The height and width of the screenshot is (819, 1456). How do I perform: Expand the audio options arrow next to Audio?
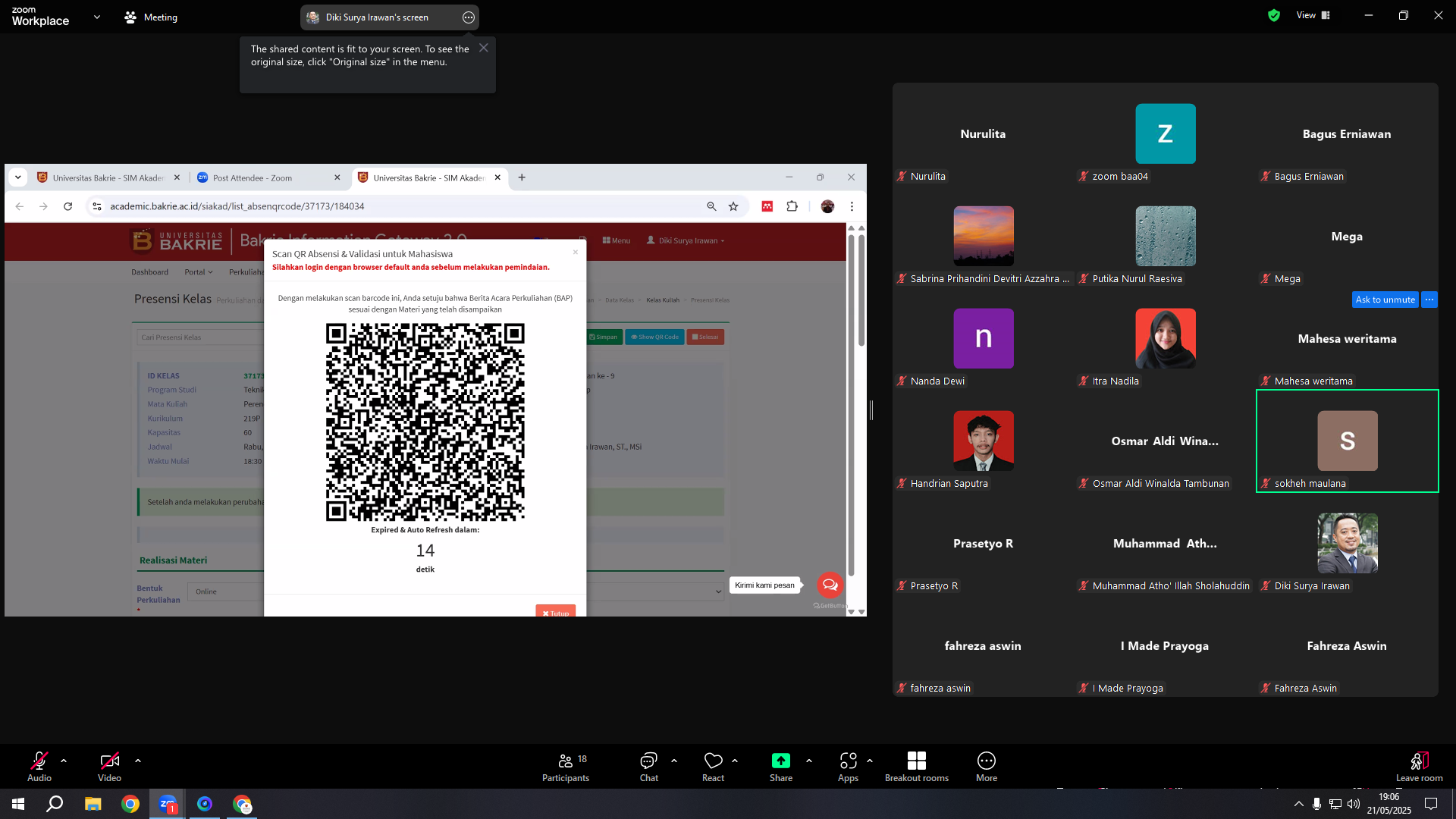64,760
